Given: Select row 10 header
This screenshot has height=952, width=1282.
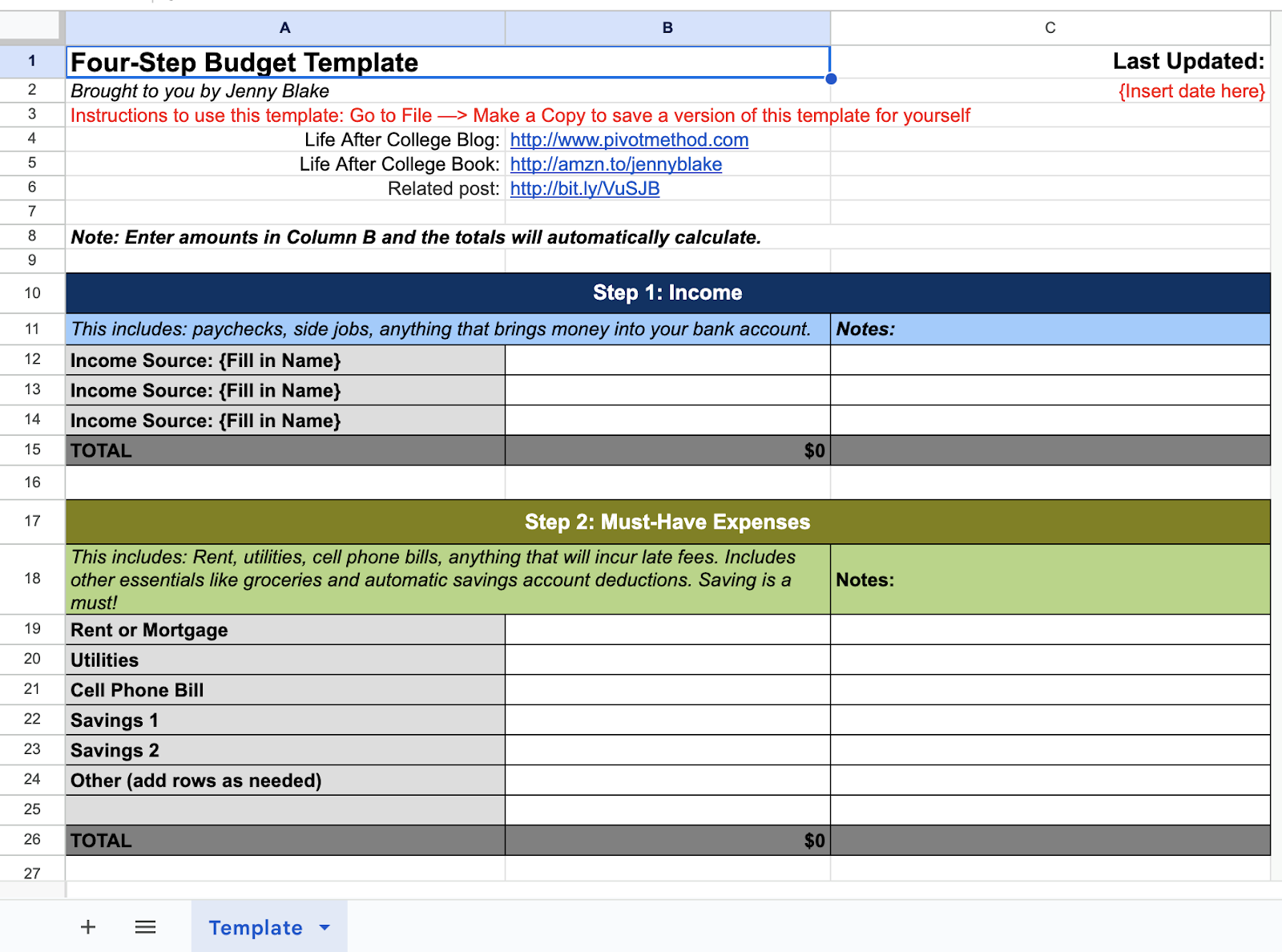Looking at the screenshot, I should (x=32, y=293).
